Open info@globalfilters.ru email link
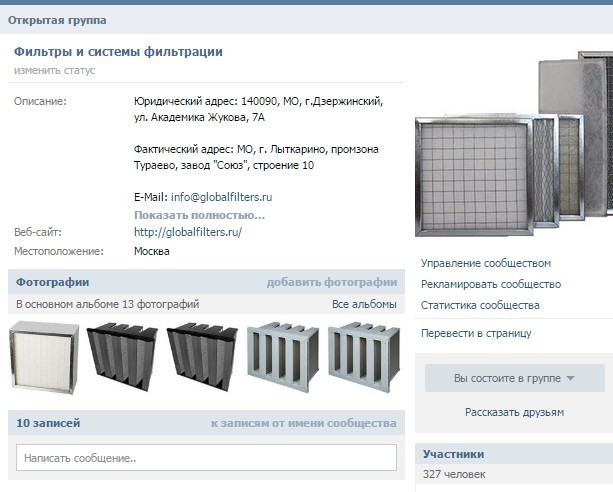613x492 pixels. [221, 197]
